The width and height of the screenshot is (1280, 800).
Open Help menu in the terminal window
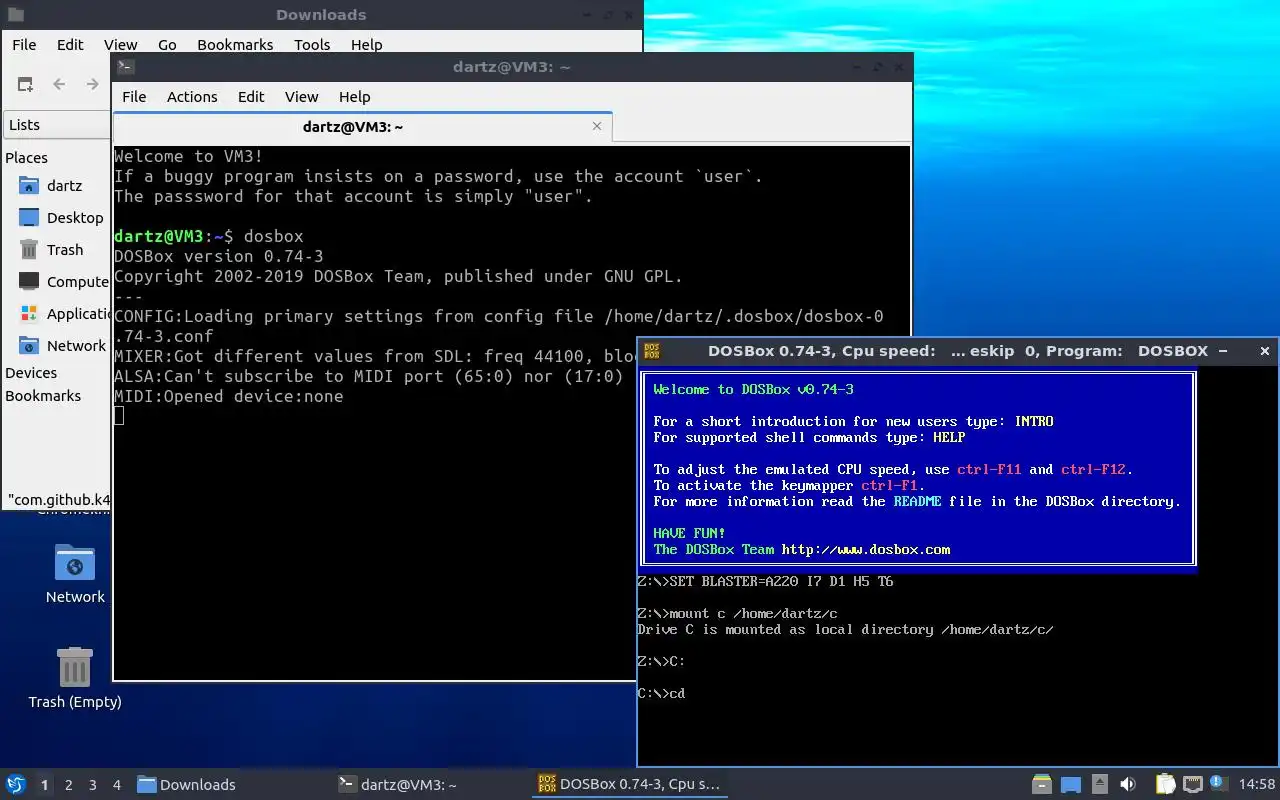[x=354, y=96]
